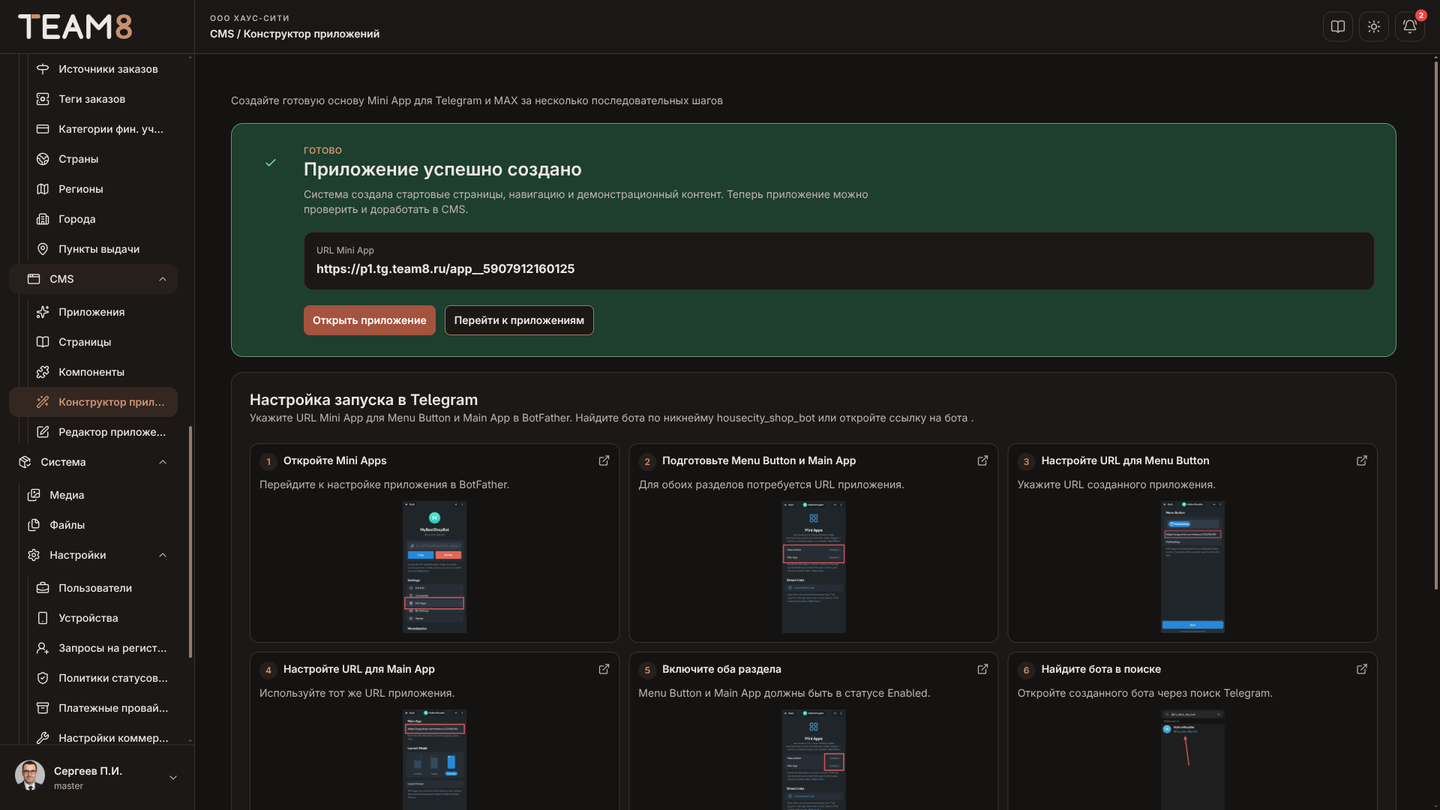
Task: Click the TEAM8 logo
Action: pos(75,27)
